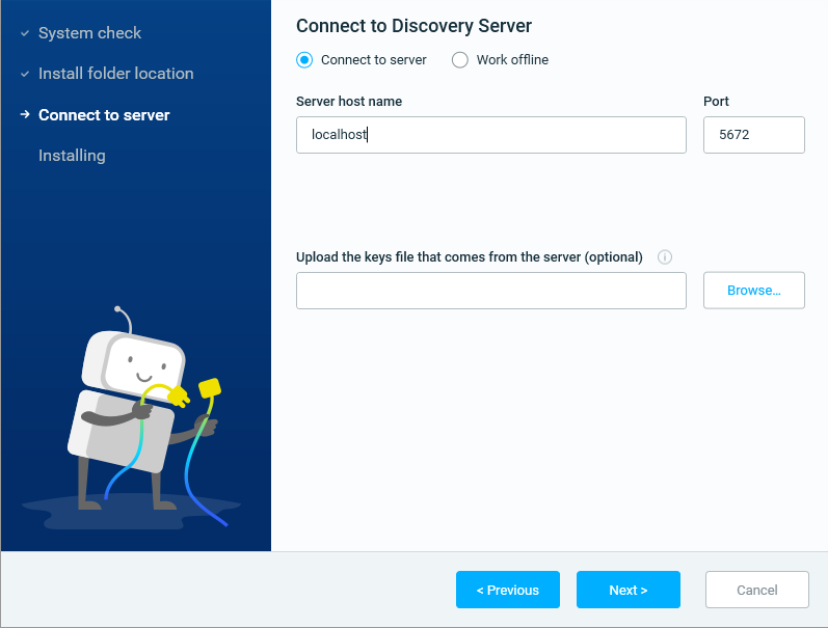Click the info icon beside keys file label
Image resolution: width=828 pixels, height=628 pixels.
pos(664,257)
